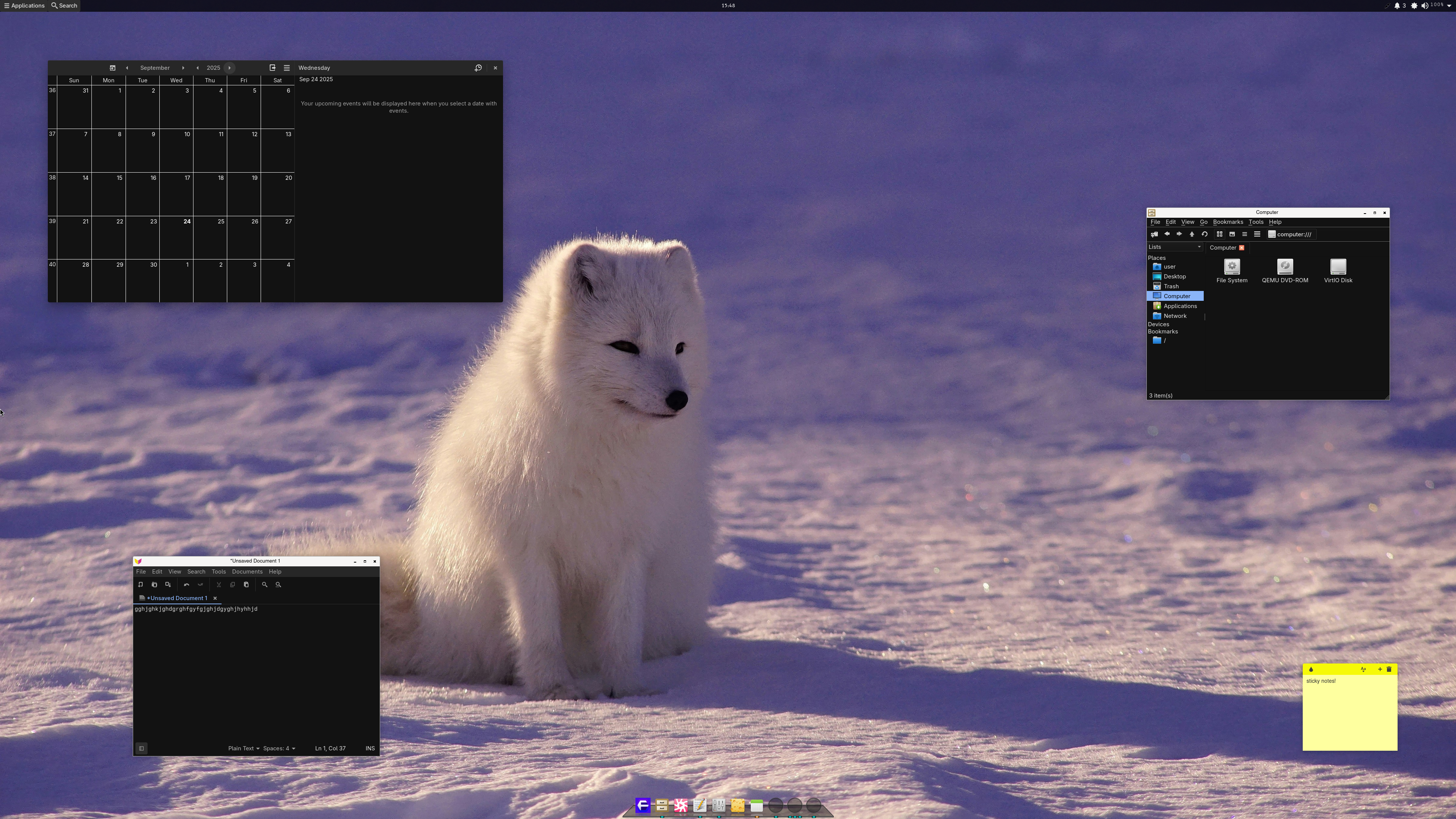The height and width of the screenshot is (819, 1456).
Task: Click the reload icon in the file manager
Action: pos(1204,234)
